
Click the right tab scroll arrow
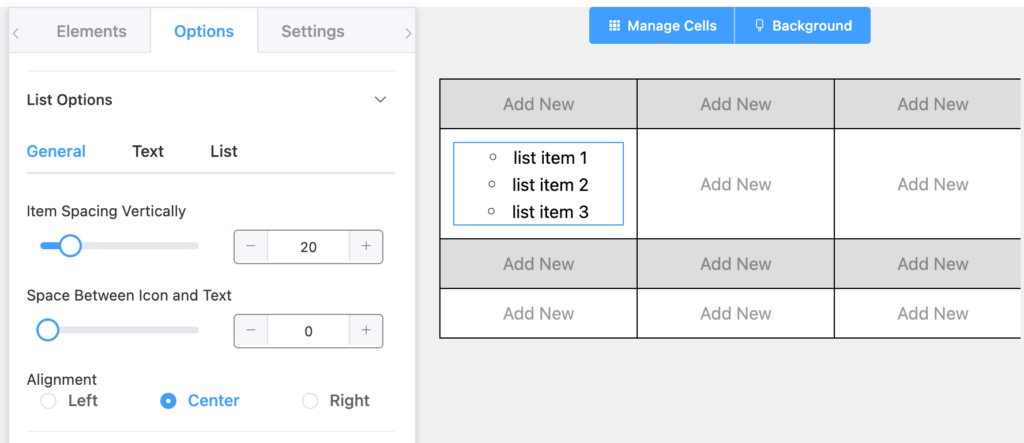(409, 33)
